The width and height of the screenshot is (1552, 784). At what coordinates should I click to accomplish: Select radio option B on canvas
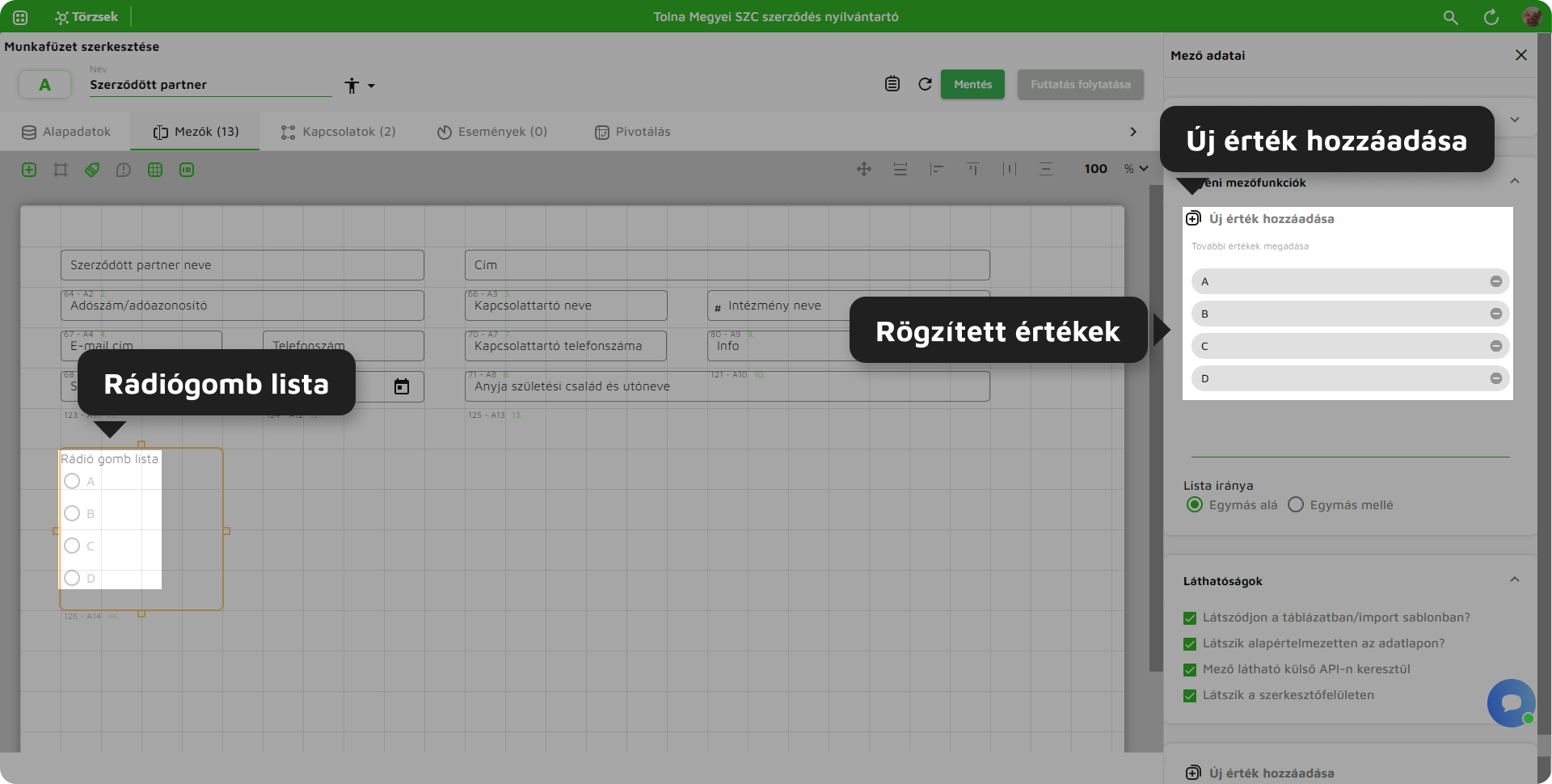click(x=72, y=513)
